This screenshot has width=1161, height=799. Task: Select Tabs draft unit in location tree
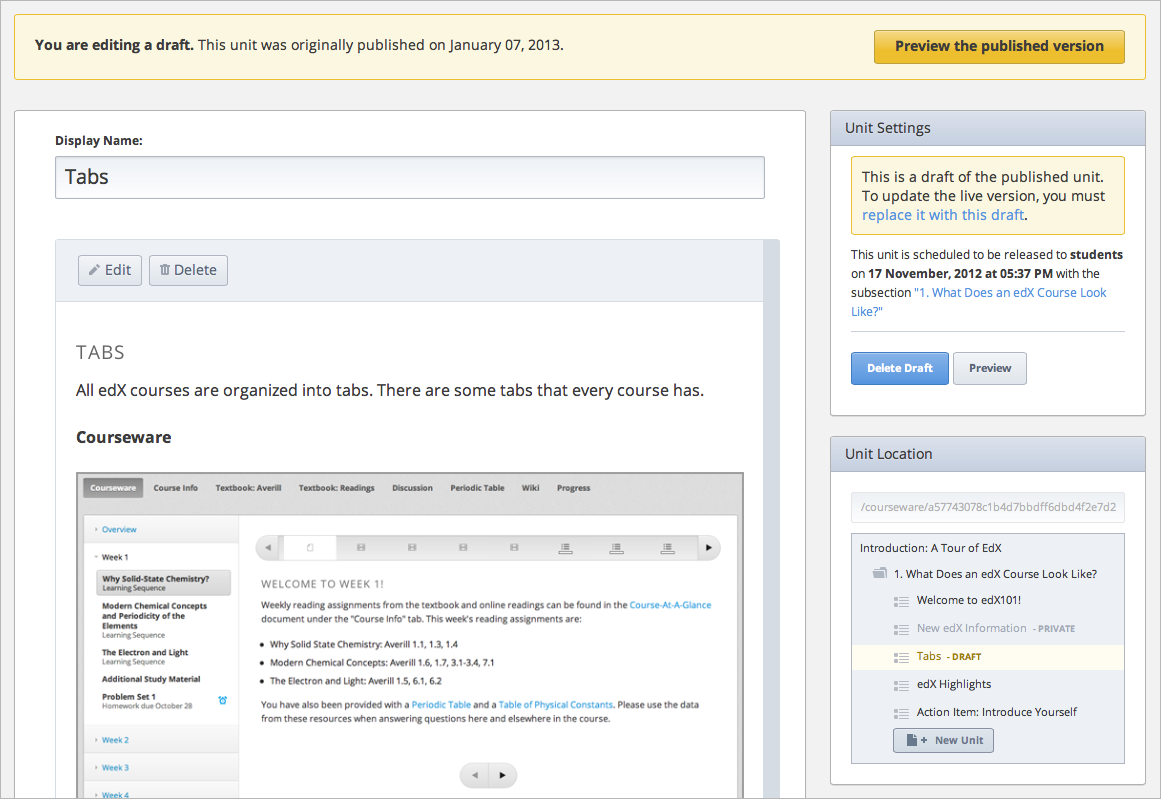[x=929, y=657]
